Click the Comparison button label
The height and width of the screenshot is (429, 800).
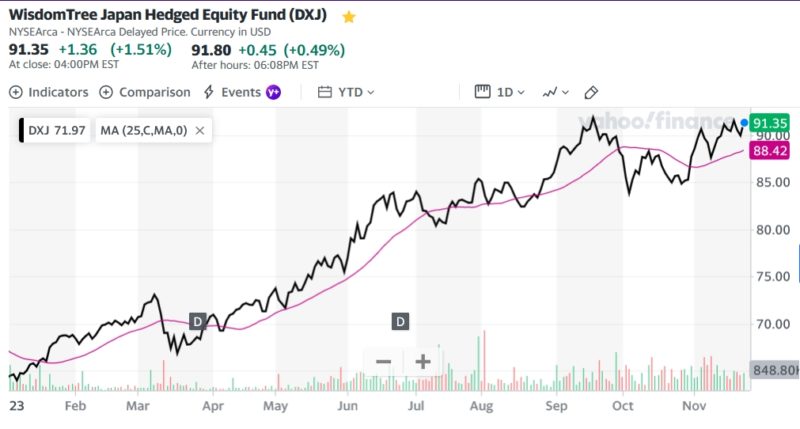(154, 92)
